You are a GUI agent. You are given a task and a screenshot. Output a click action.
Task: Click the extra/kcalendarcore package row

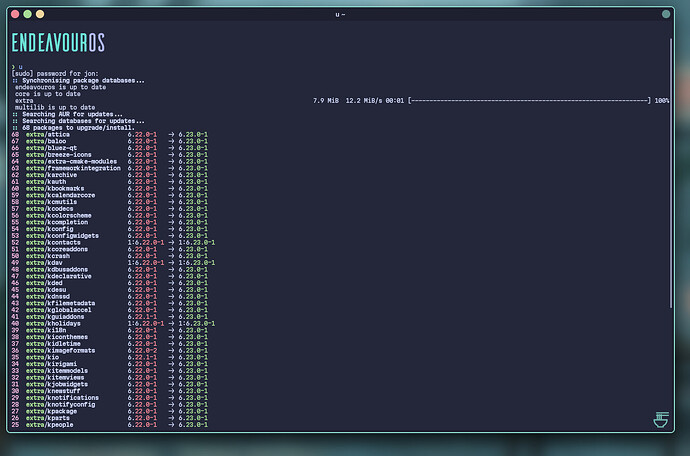110,195
